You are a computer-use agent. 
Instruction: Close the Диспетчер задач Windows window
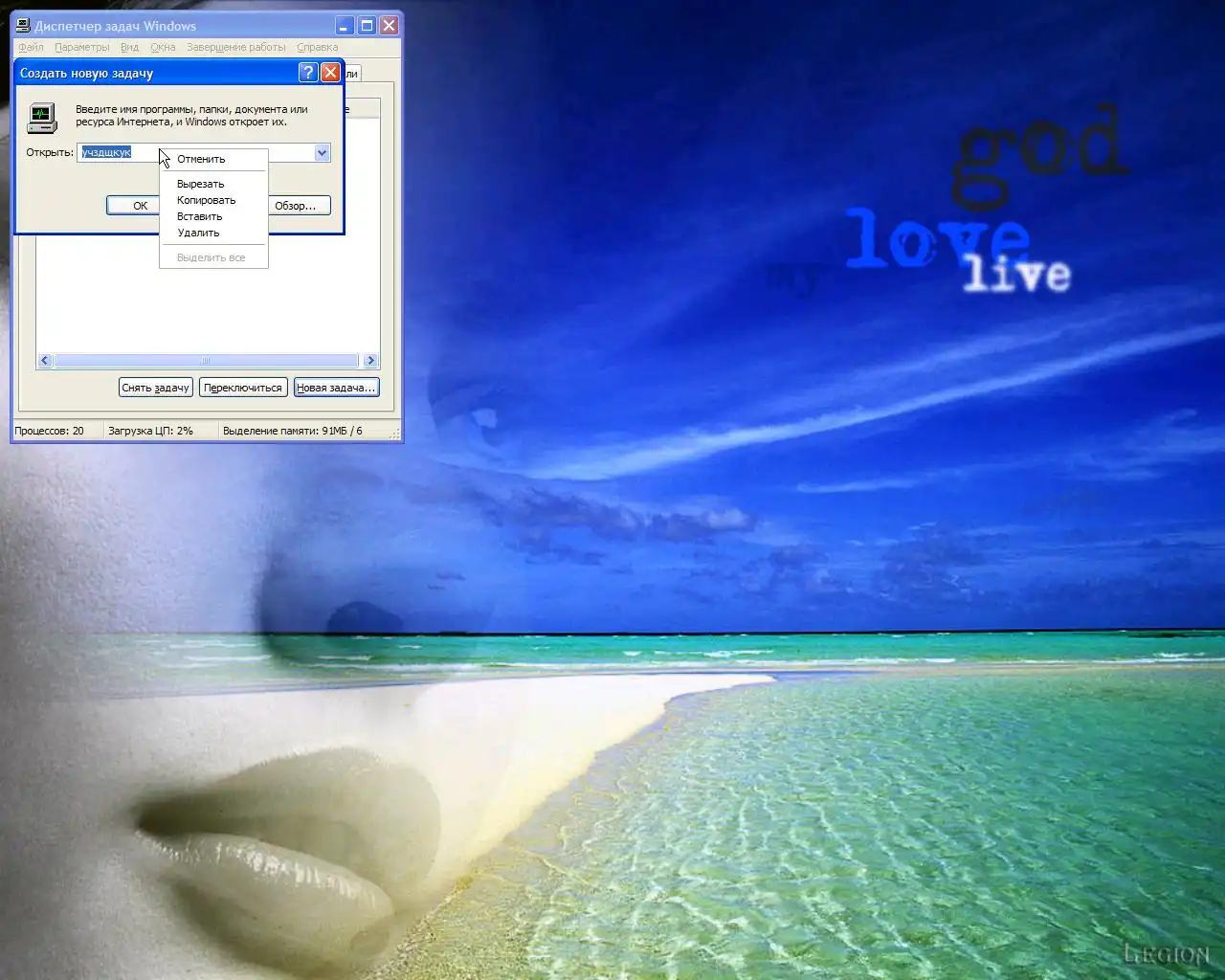click(390, 26)
